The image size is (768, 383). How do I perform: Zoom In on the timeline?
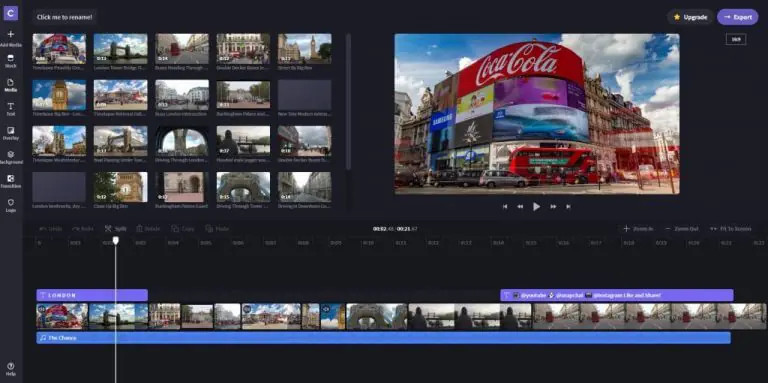click(x=638, y=229)
